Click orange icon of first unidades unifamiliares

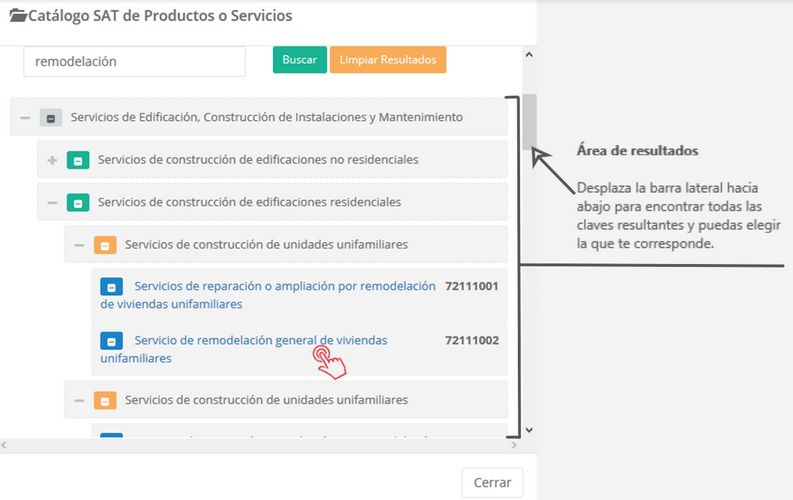pos(105,245)
